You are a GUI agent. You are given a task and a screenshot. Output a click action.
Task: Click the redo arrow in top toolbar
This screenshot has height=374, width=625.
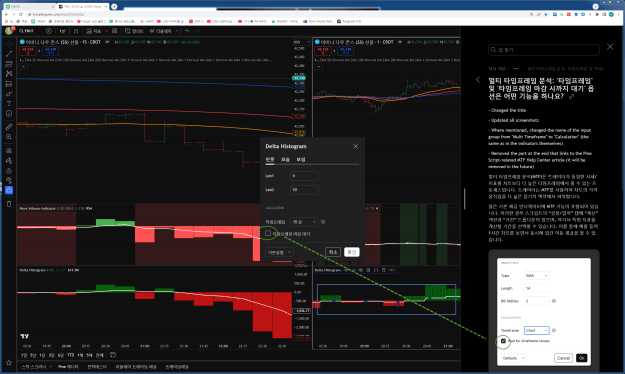tap(198, 31)
